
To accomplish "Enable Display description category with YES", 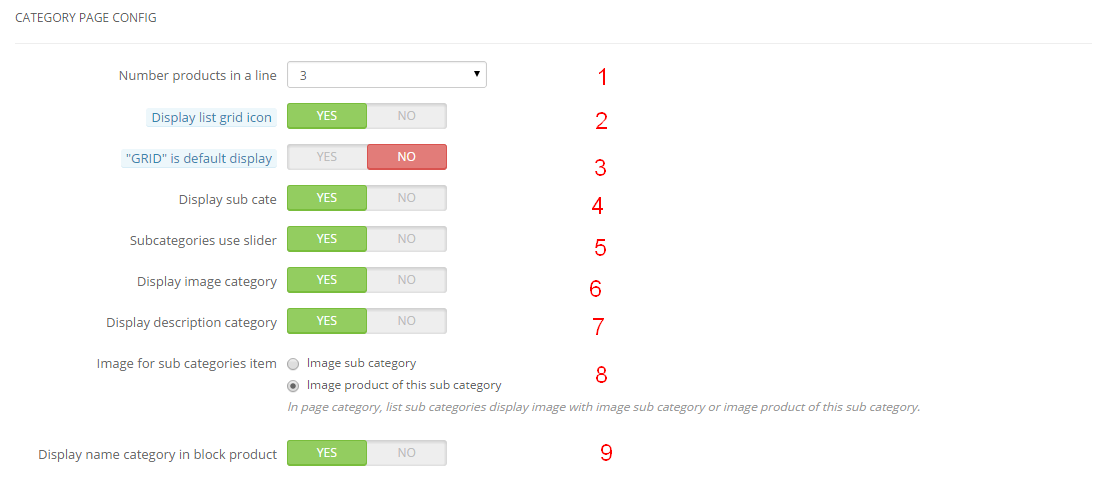I will [x=327, y=321].
